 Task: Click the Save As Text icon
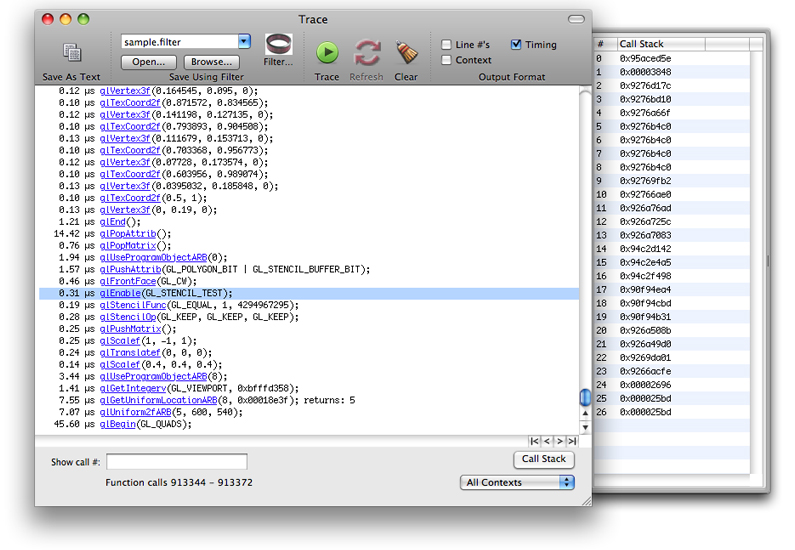pyautogui.click(x=72, y=52)
